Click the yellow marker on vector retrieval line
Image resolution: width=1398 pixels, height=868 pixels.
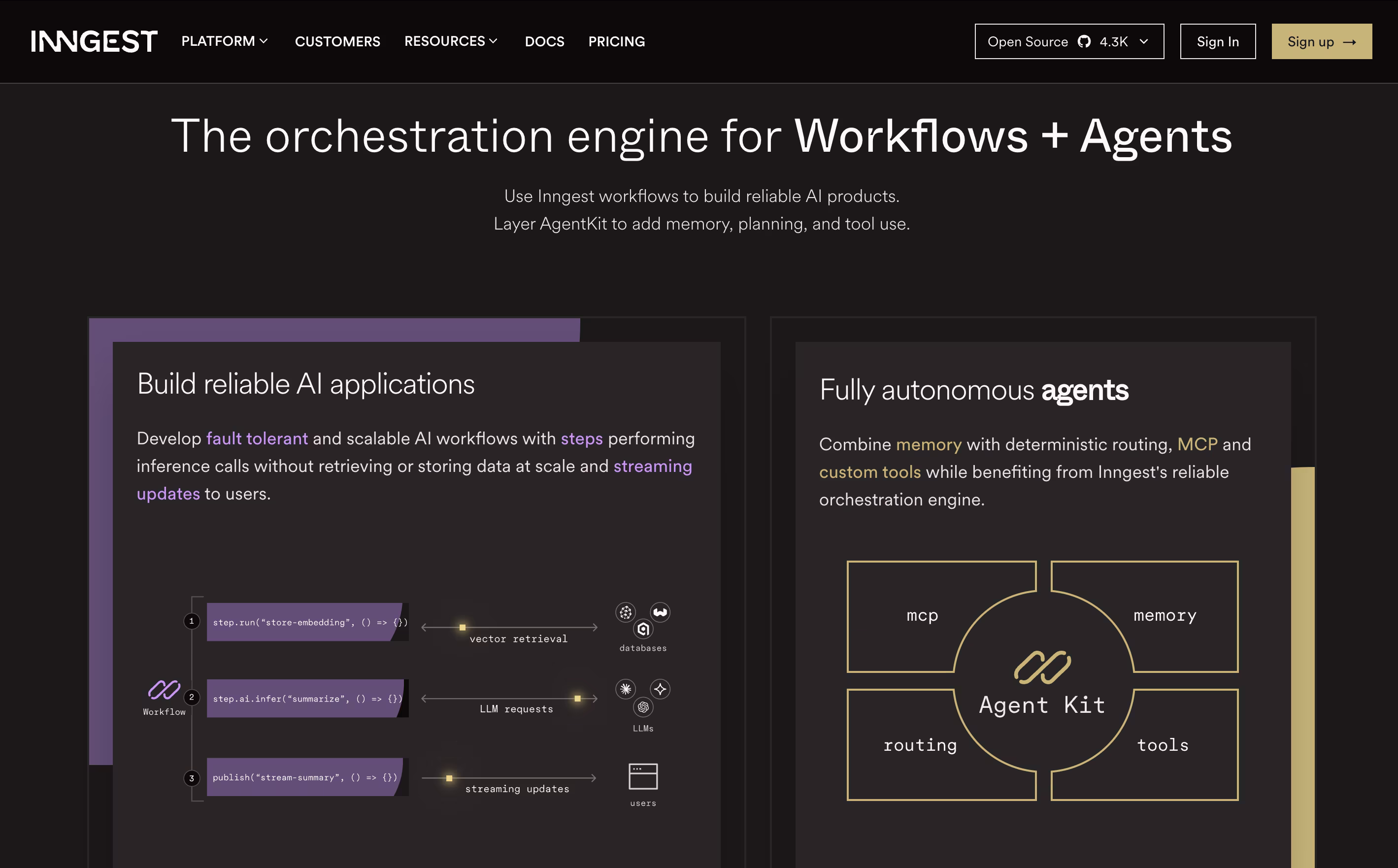(462, 628)
